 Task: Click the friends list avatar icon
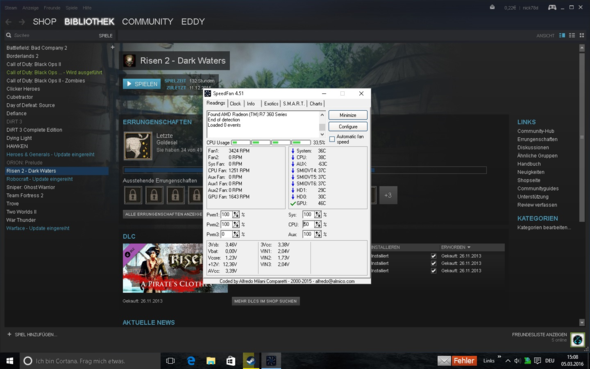pyautogui.click(x=577, y=340)
